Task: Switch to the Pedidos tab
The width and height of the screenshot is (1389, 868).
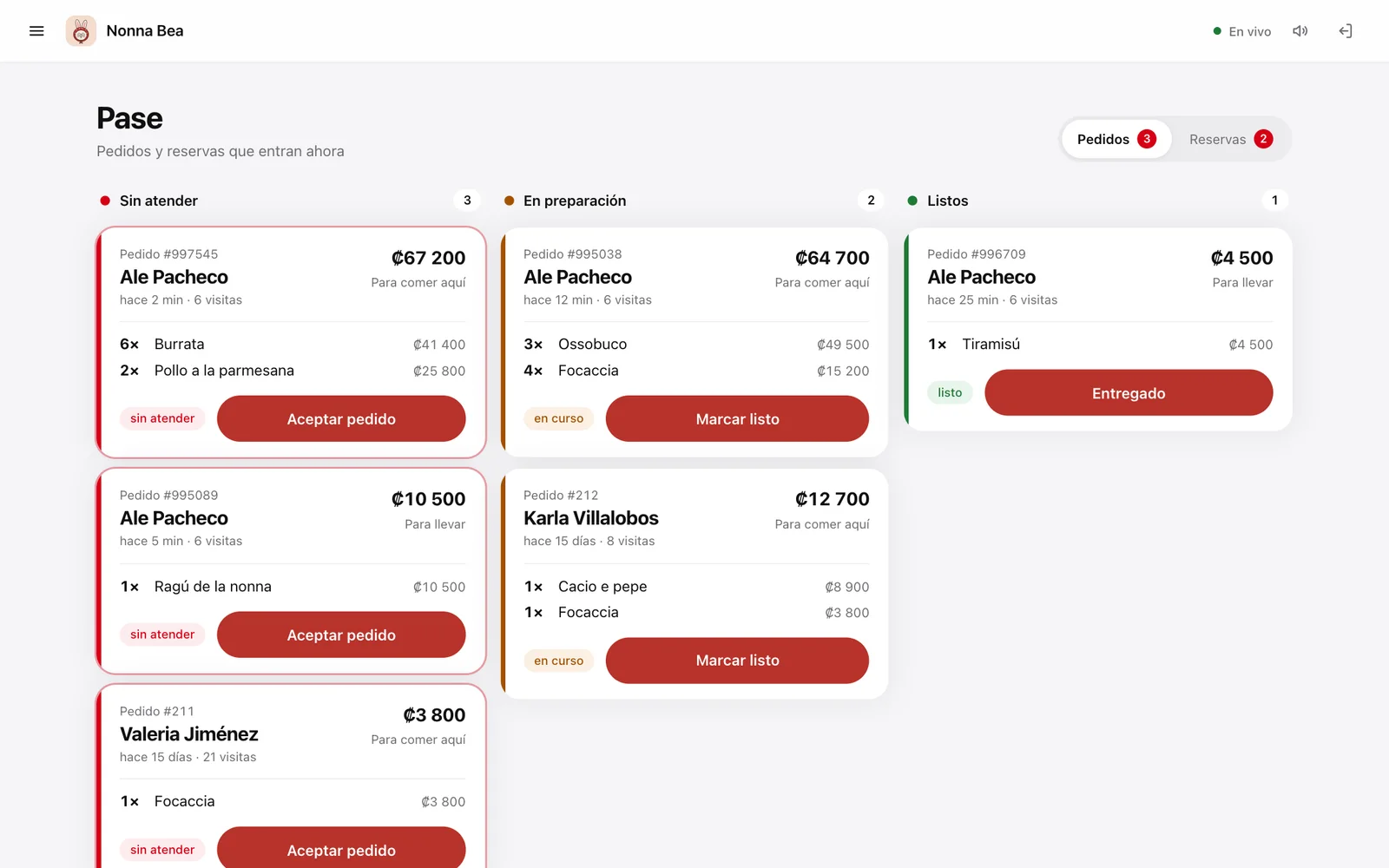Action: pos(1116,139)
